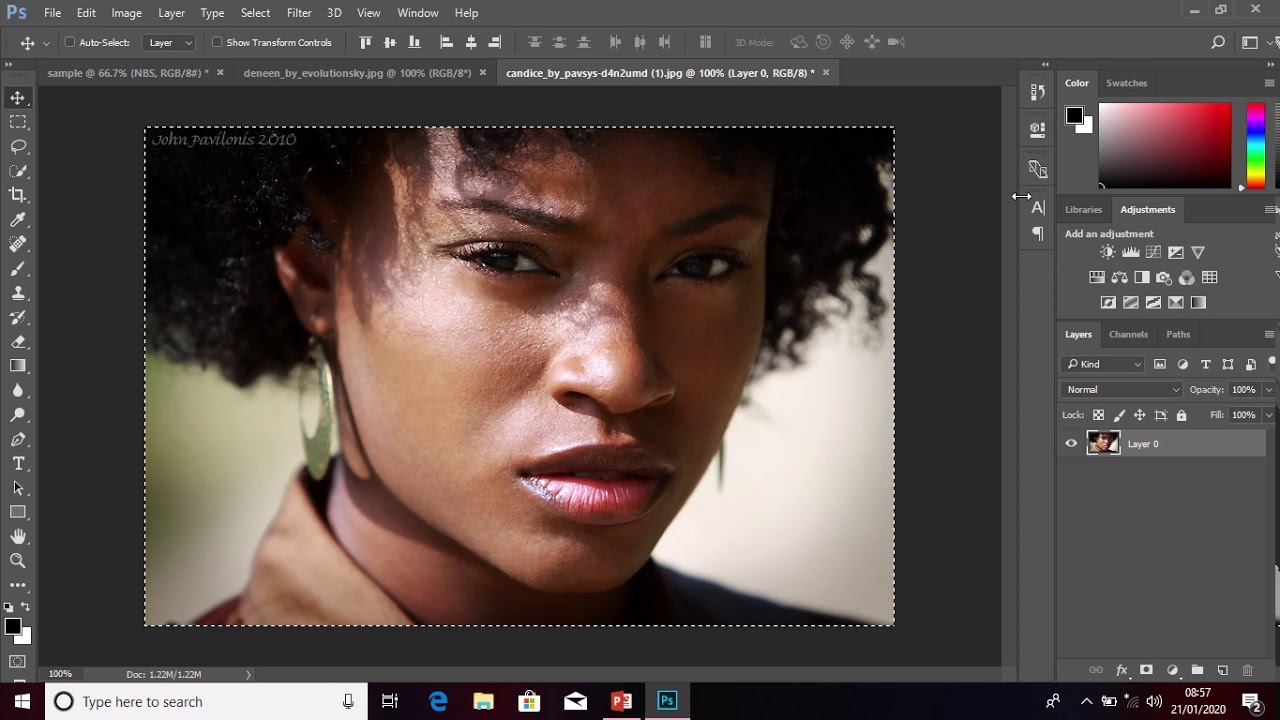Select the Blur tool

point(18,391)
